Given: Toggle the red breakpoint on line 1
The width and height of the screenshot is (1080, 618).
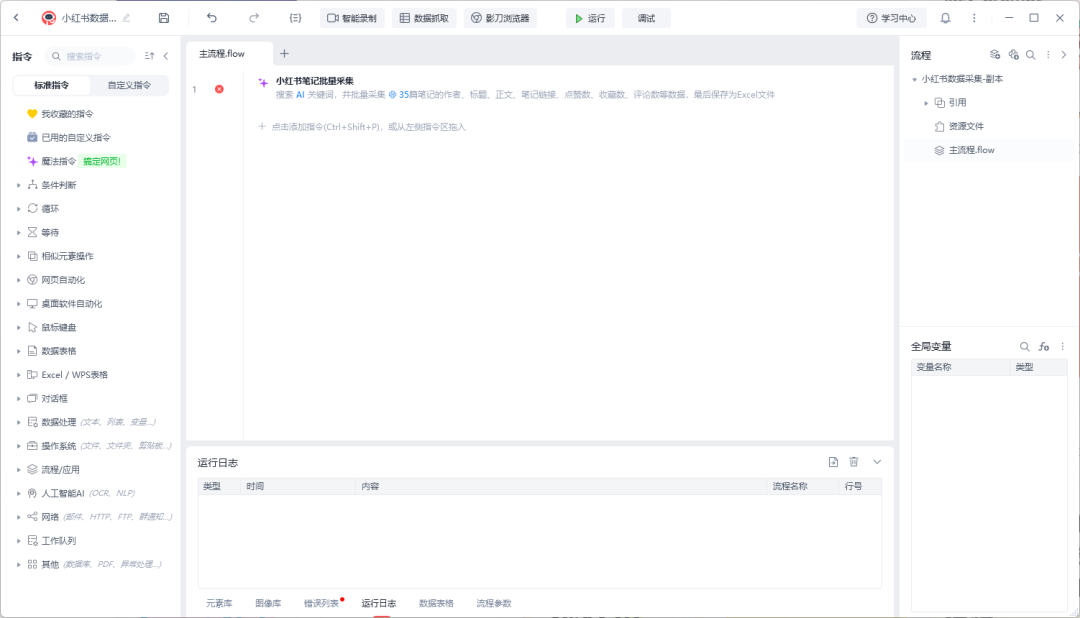Looking at the screenshot, I should pyautogui.click(x=219, y=89).
